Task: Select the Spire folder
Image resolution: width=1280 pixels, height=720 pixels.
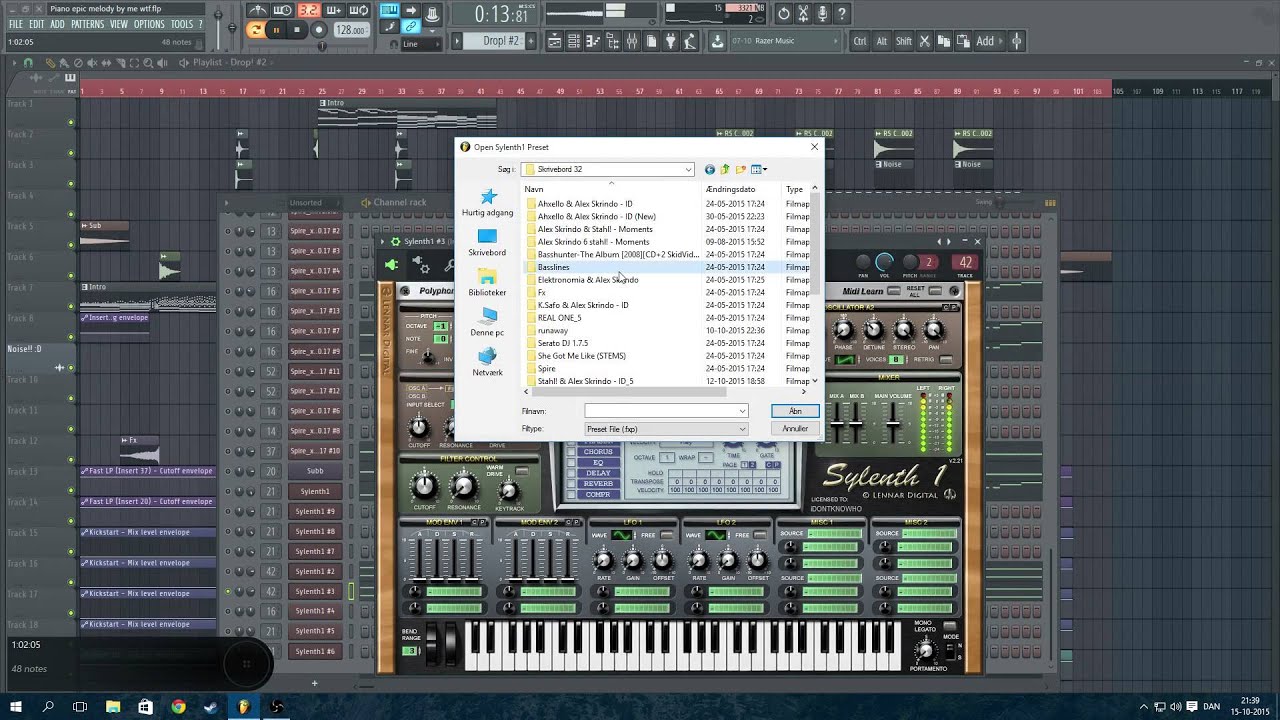Action: 546,369
